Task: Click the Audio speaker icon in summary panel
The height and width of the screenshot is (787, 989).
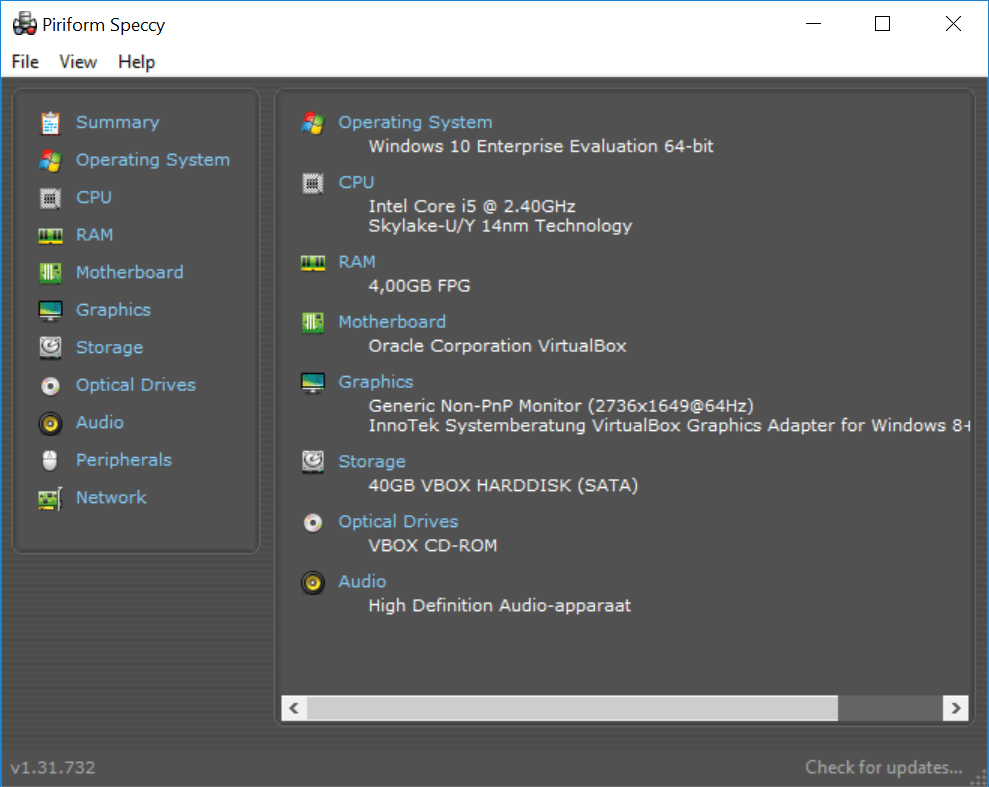Action: pos(313,583)
